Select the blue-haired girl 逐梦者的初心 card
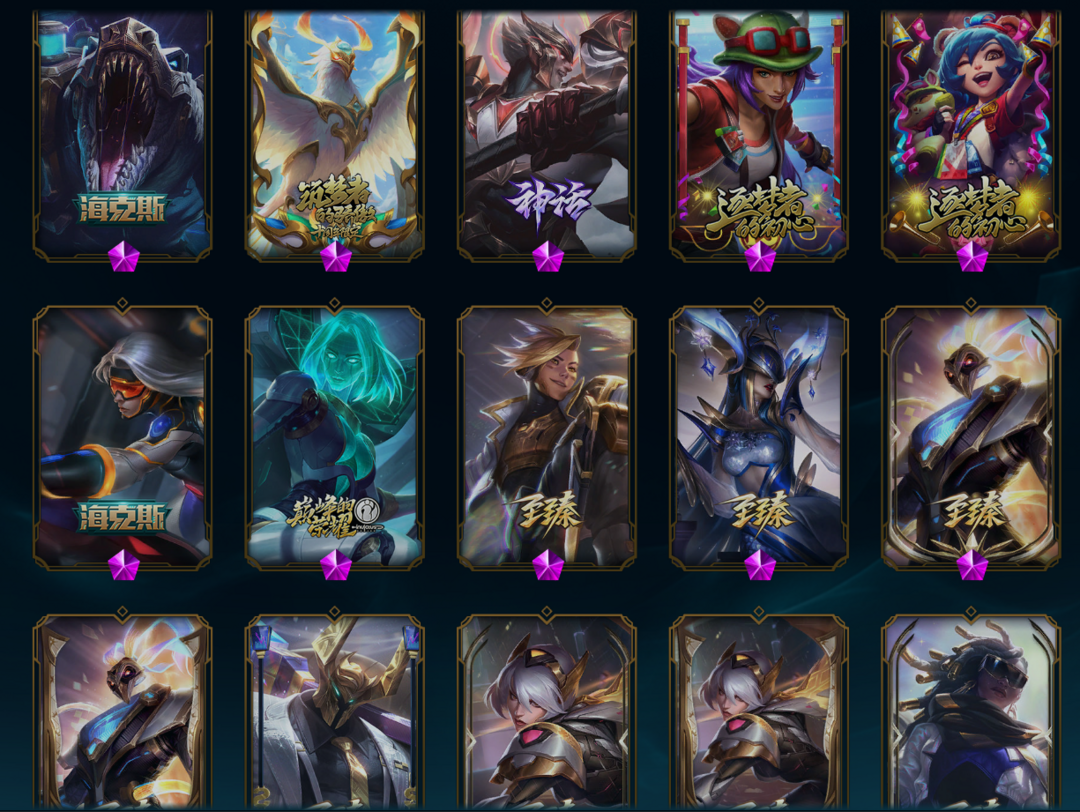Image resolution: width=1080 pixels, height=812 pixels. (x=971, y=134)
